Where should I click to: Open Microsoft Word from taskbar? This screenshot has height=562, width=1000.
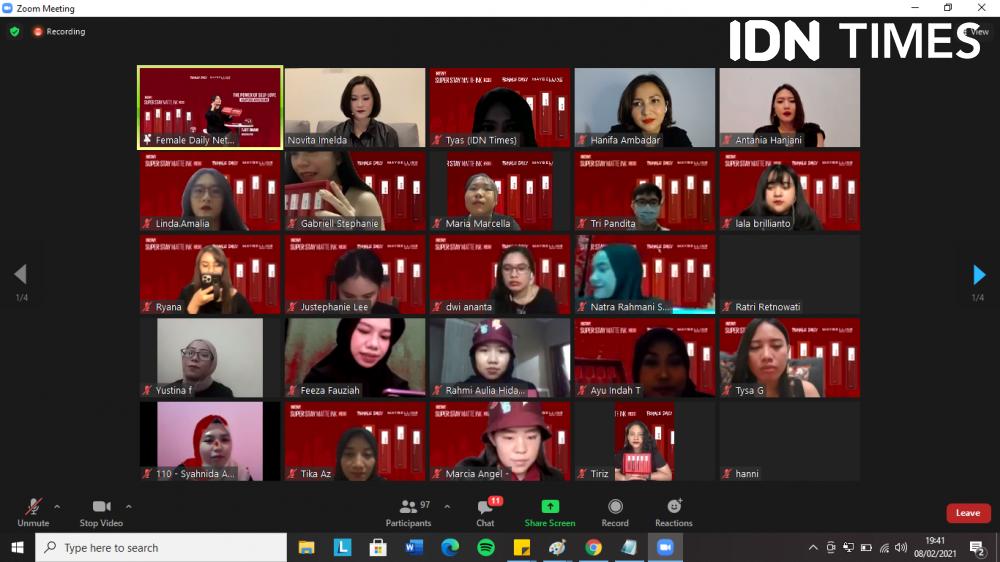click(414, 547)
